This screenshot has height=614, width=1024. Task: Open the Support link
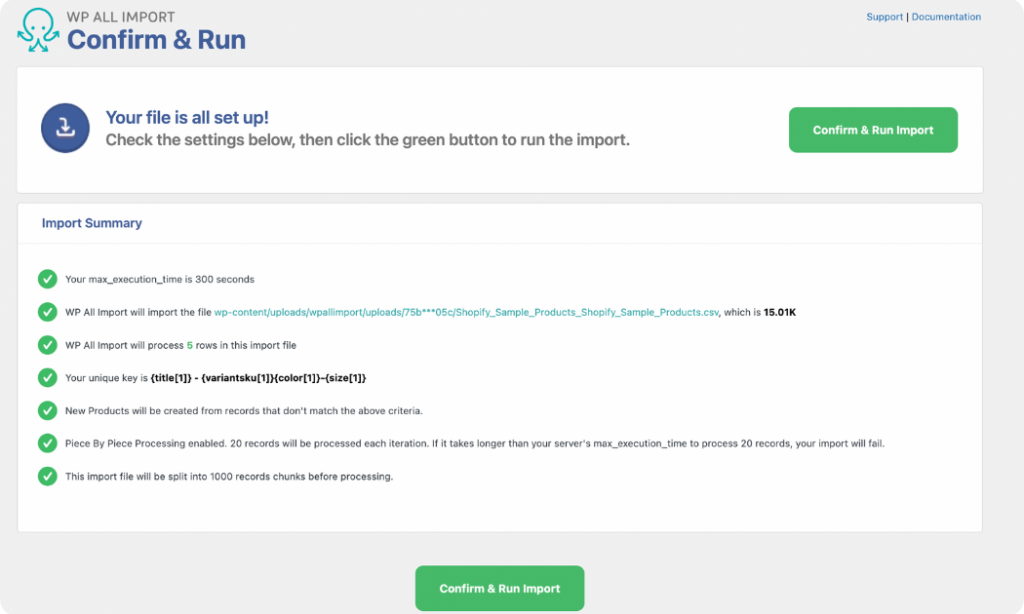(884, 16)
